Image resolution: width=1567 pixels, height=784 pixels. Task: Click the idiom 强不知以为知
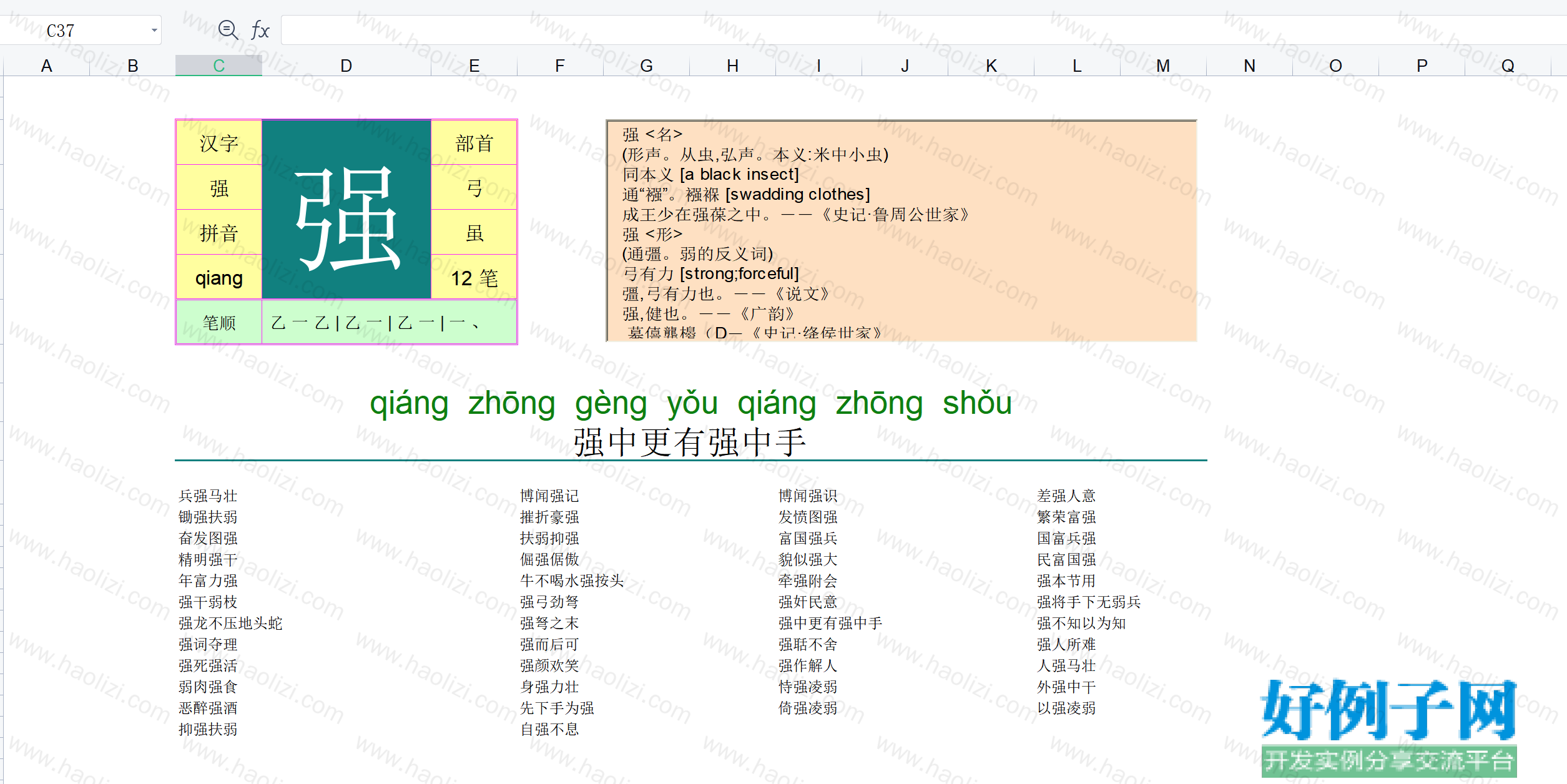1081,623
